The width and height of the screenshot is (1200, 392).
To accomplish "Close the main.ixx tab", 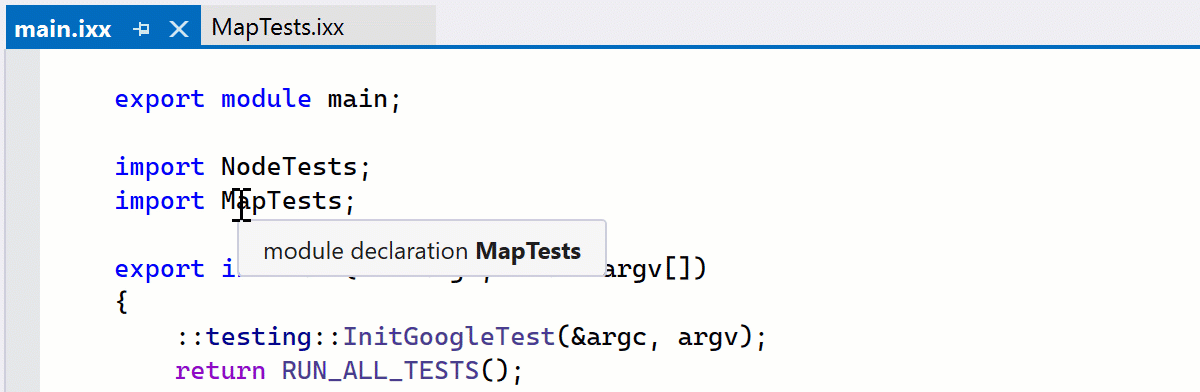I will pyautogui.click(x=179, y=28).
